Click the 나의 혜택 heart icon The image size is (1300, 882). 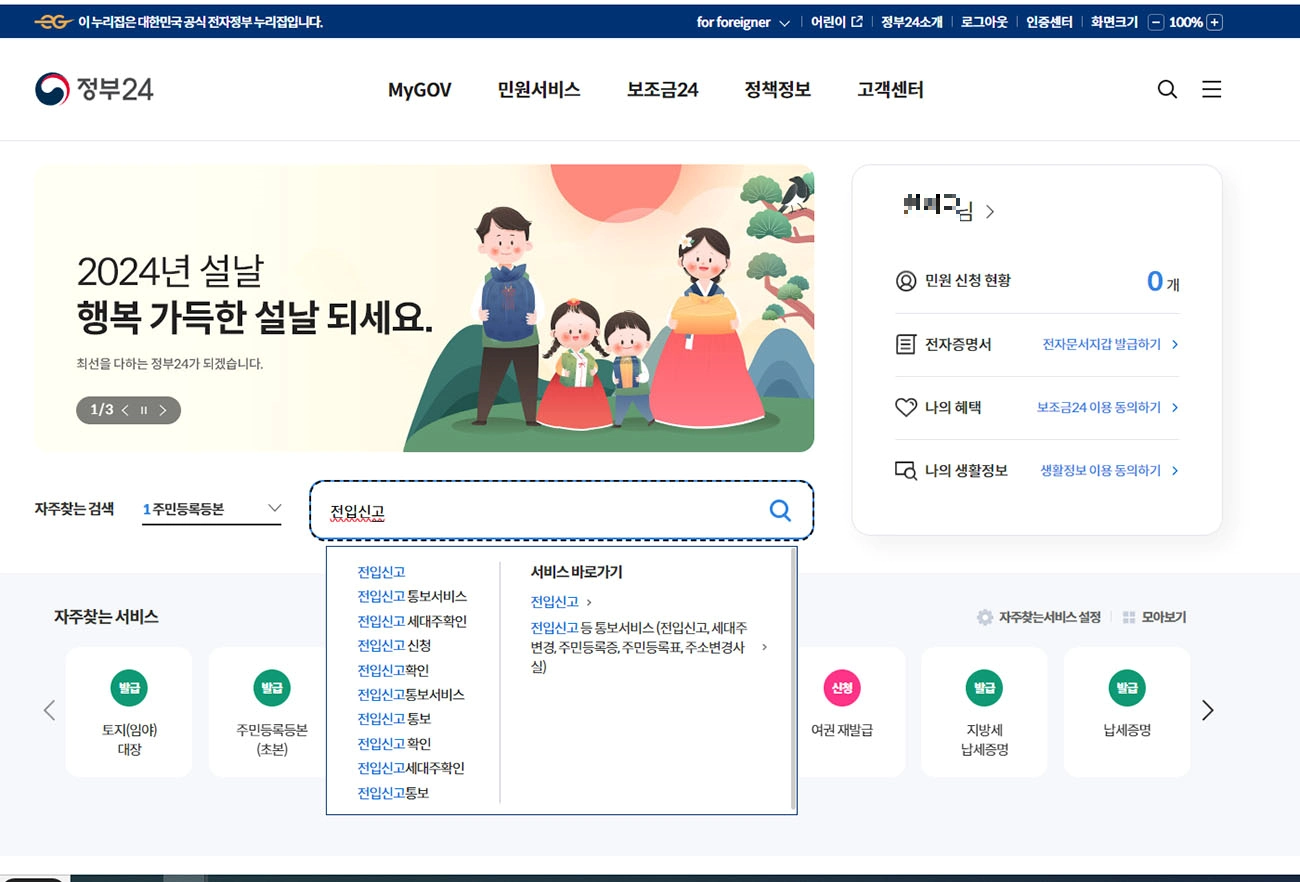[x=905, y=407]
